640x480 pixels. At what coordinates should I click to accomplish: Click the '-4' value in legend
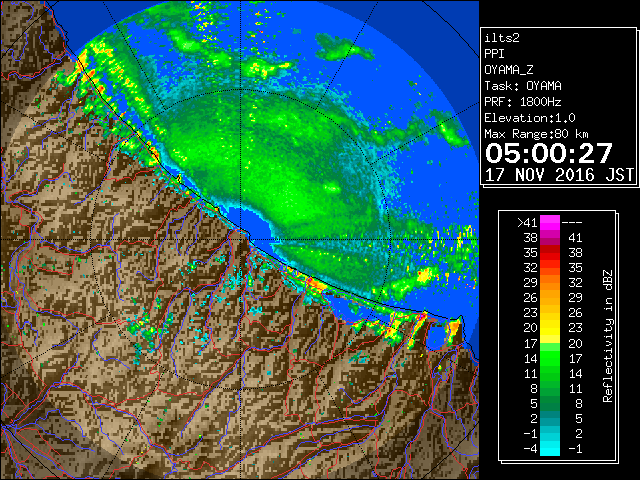point(530,449)
